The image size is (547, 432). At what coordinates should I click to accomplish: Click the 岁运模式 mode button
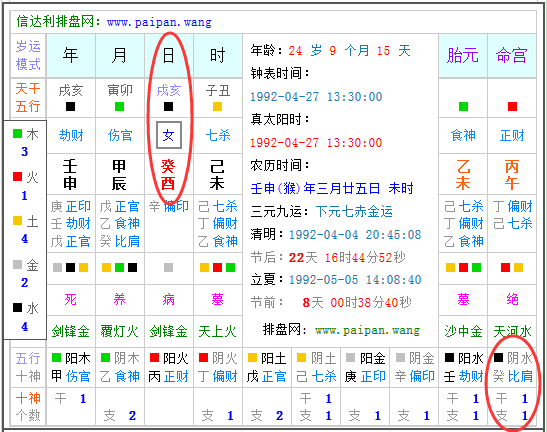pyautogui.click(x=28, y=55)
